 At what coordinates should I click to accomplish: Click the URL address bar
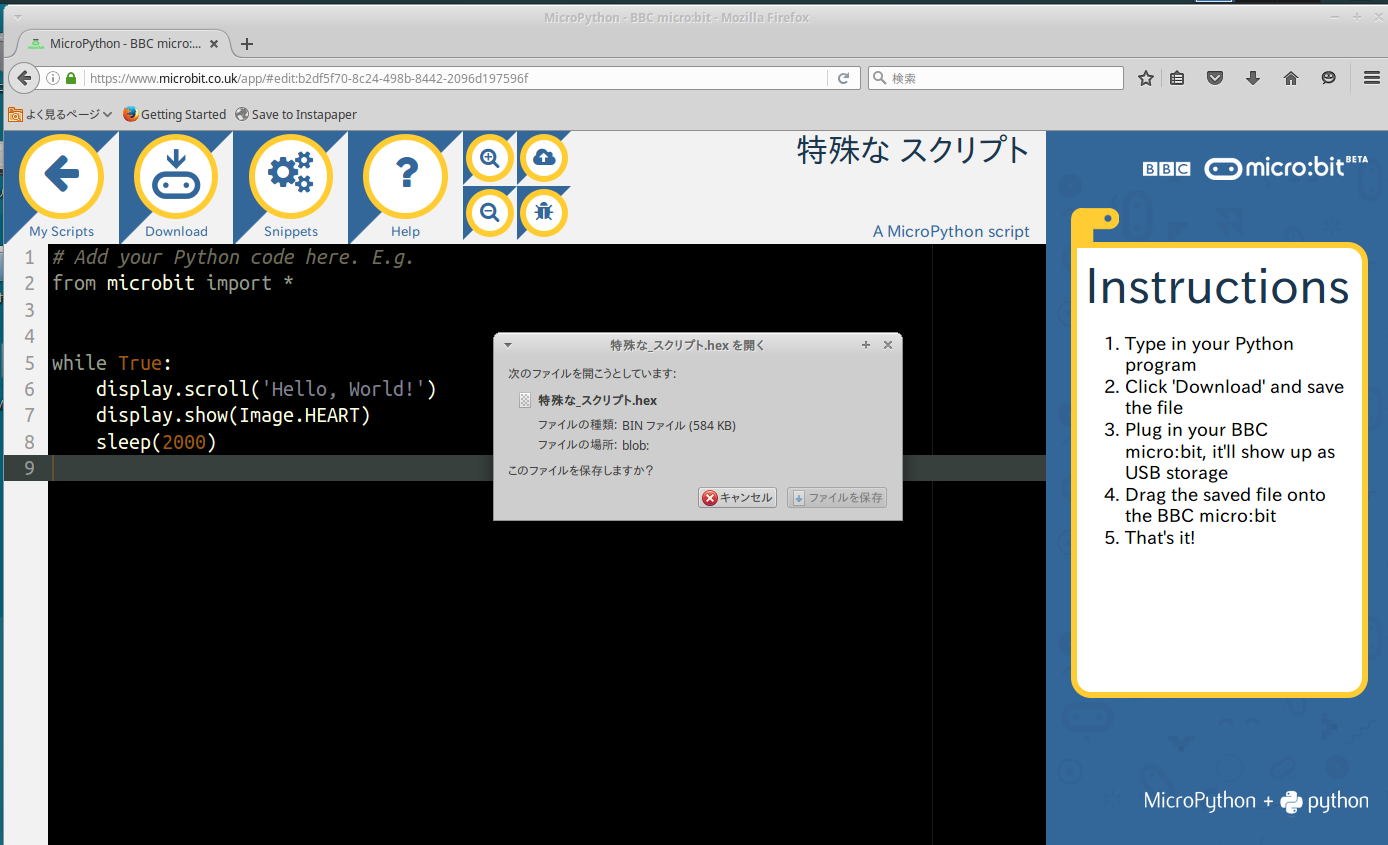point(450,78)
